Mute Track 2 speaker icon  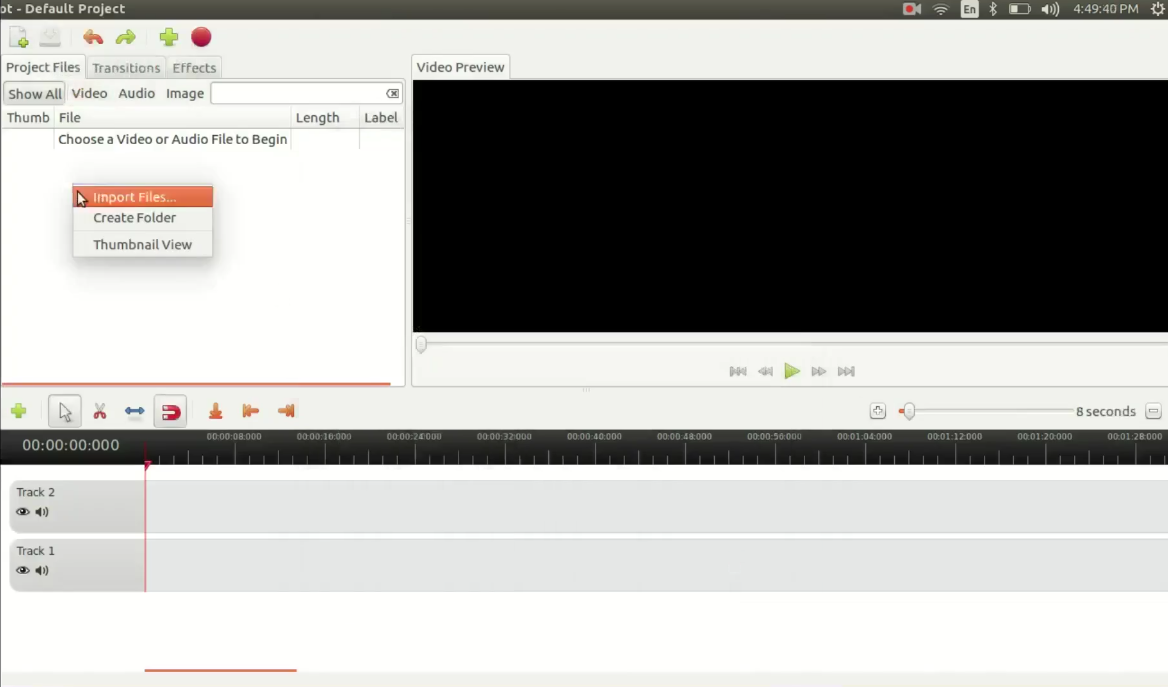[42, 512]
